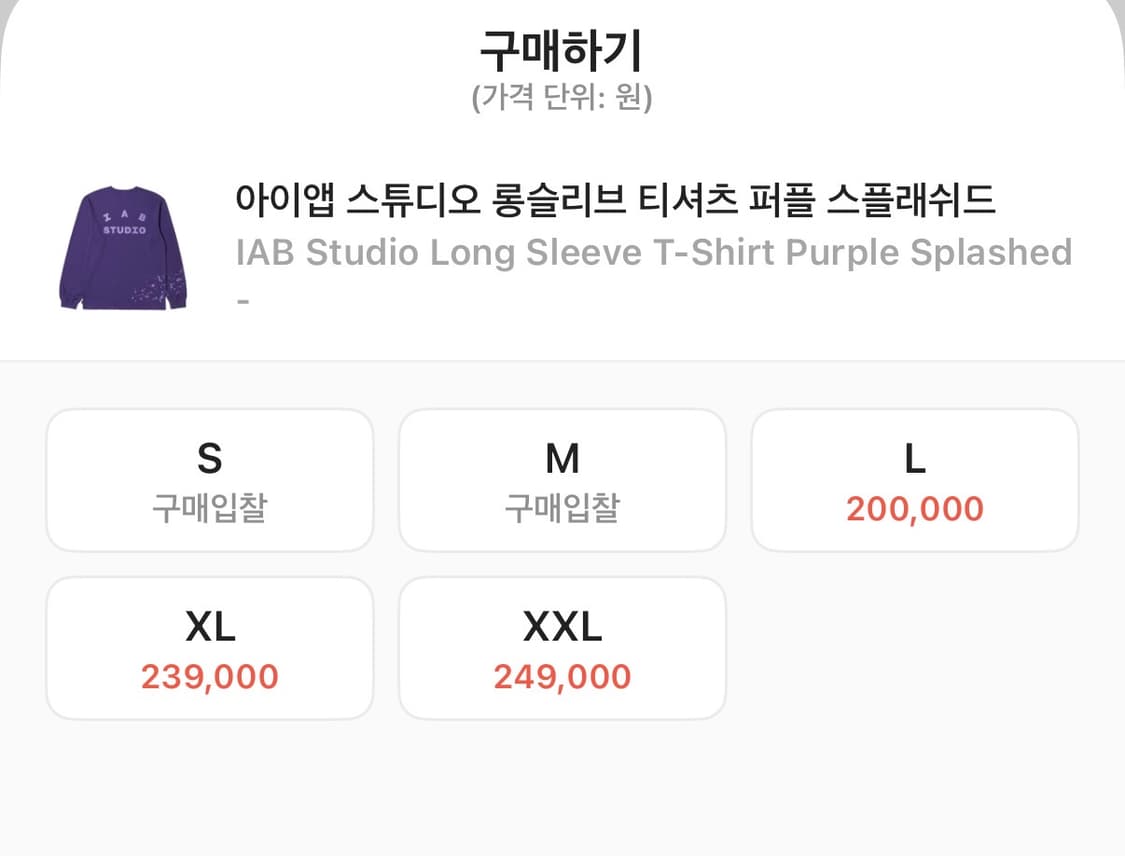Viewport: 1125px width, 856px height.
Task: Click the 구매입찰 label under S
Action: coord(209,506)
